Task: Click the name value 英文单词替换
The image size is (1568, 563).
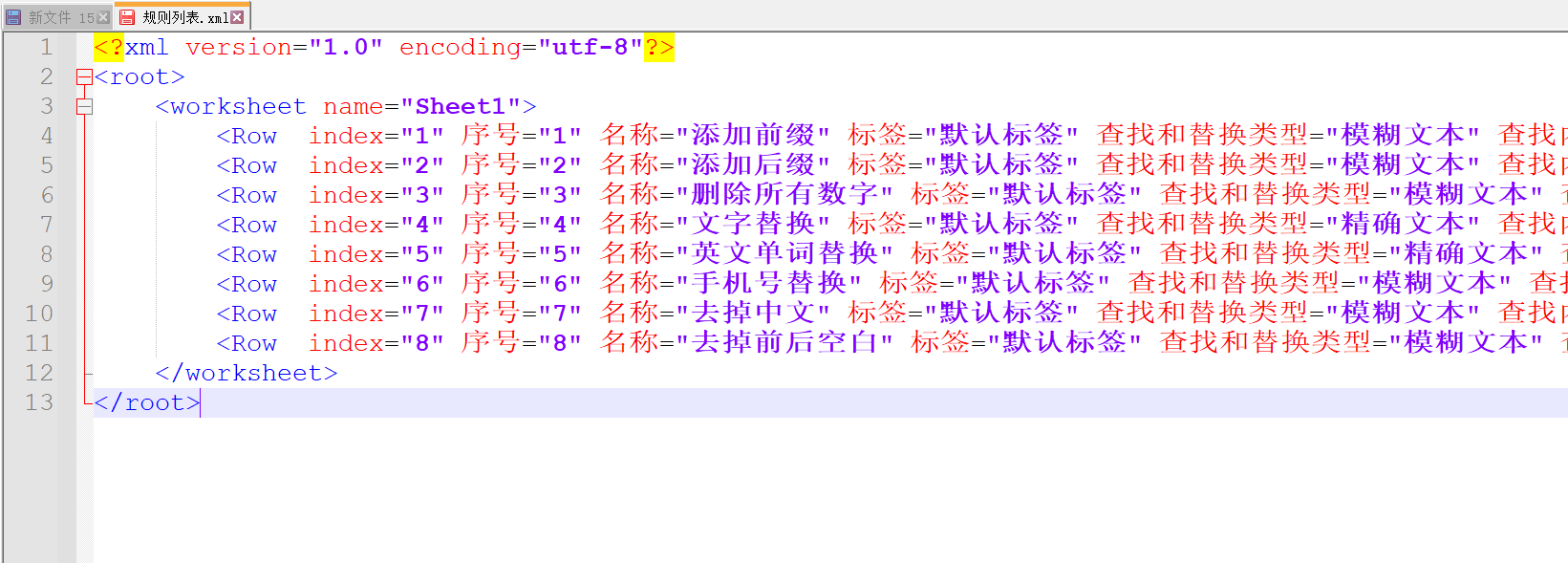Action: (784, 254)
